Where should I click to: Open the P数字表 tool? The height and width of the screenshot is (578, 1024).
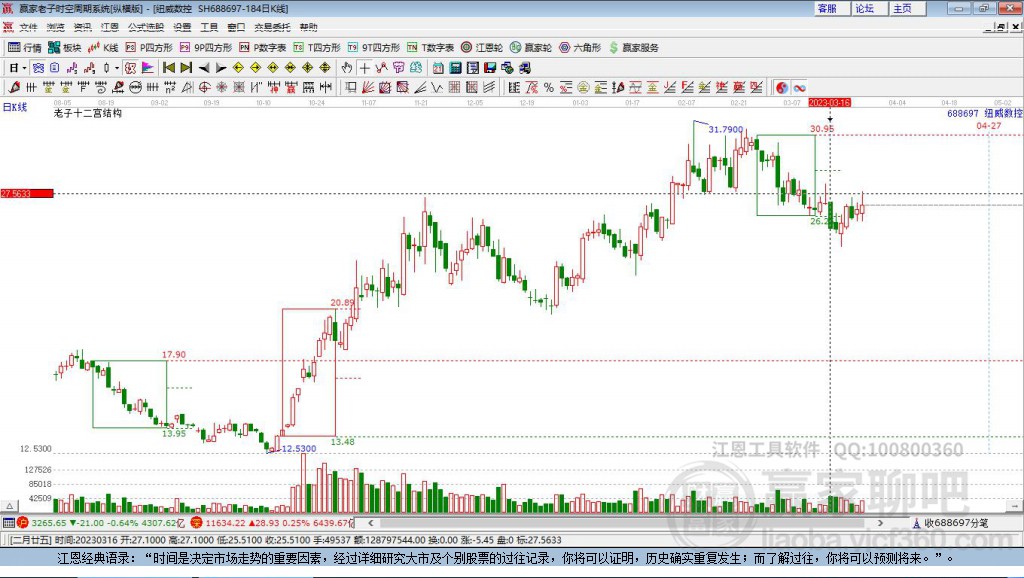click(263, 48)
